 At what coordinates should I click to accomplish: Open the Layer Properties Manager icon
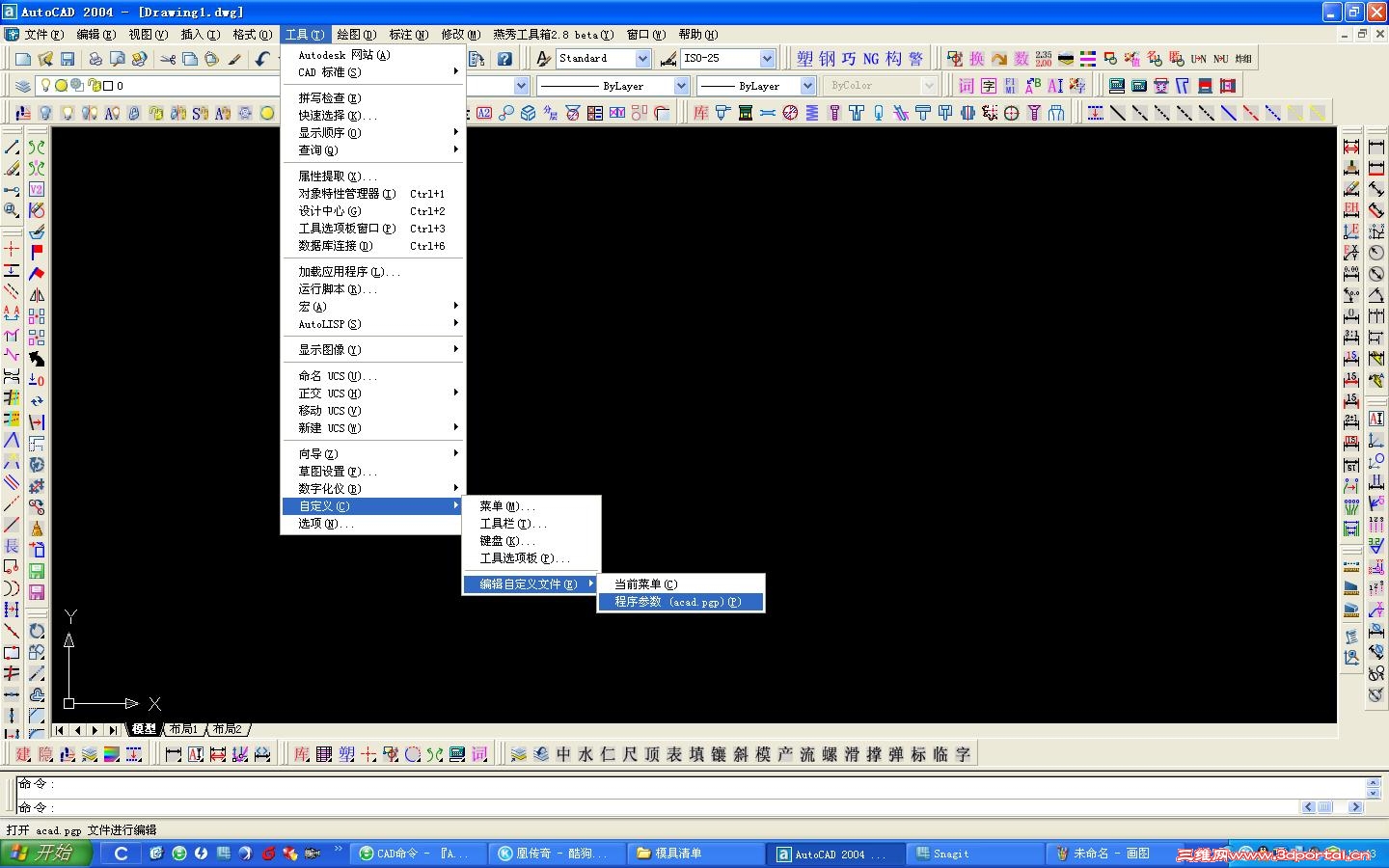click(23, 86)
